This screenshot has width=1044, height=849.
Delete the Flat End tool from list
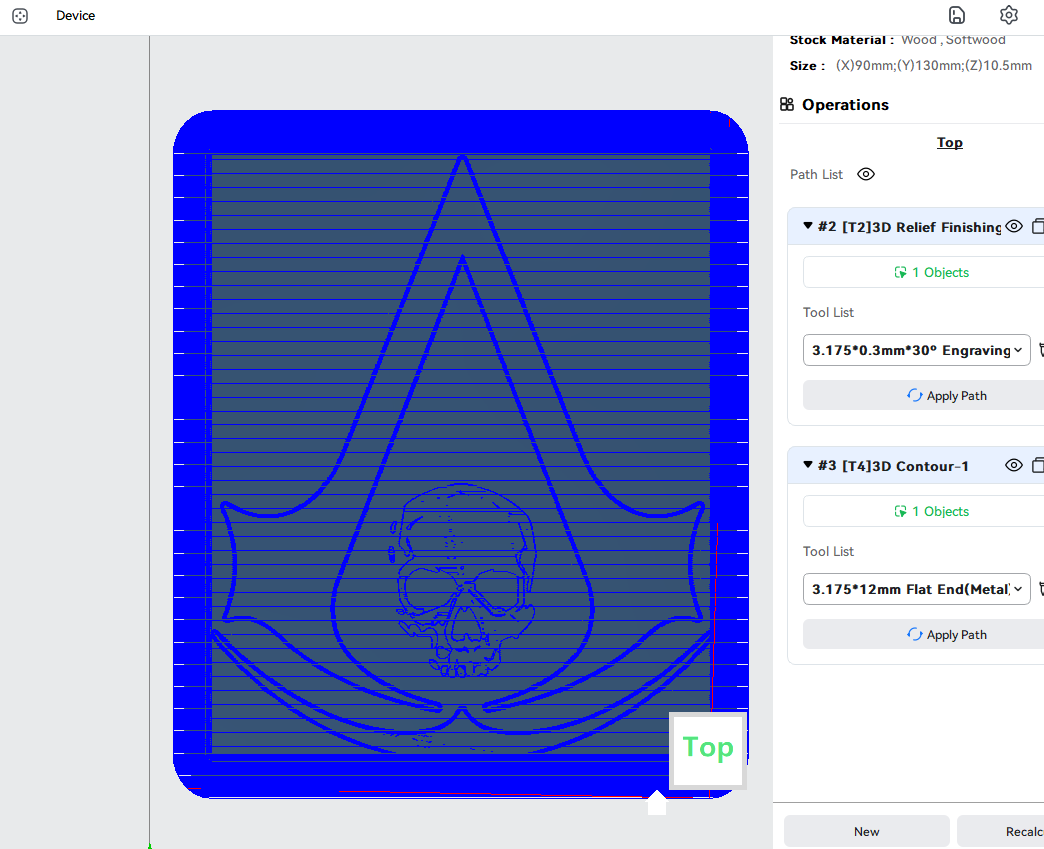[1041, 589]
